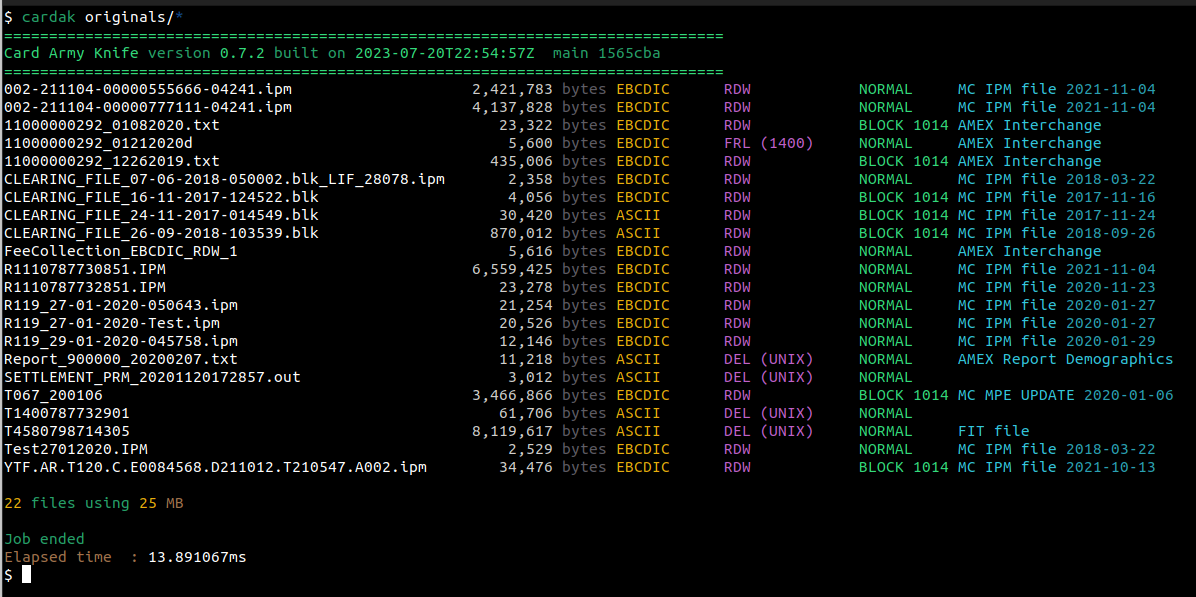Click the 'FIT file' type label
This screenshot has height=597, width=1196.
(993, 431)
